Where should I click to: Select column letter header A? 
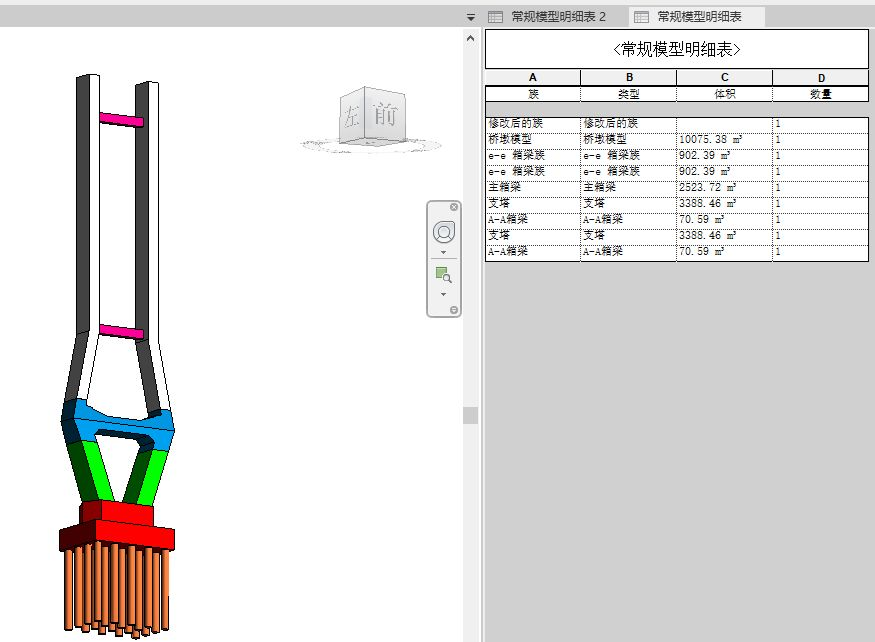[533, 78]
